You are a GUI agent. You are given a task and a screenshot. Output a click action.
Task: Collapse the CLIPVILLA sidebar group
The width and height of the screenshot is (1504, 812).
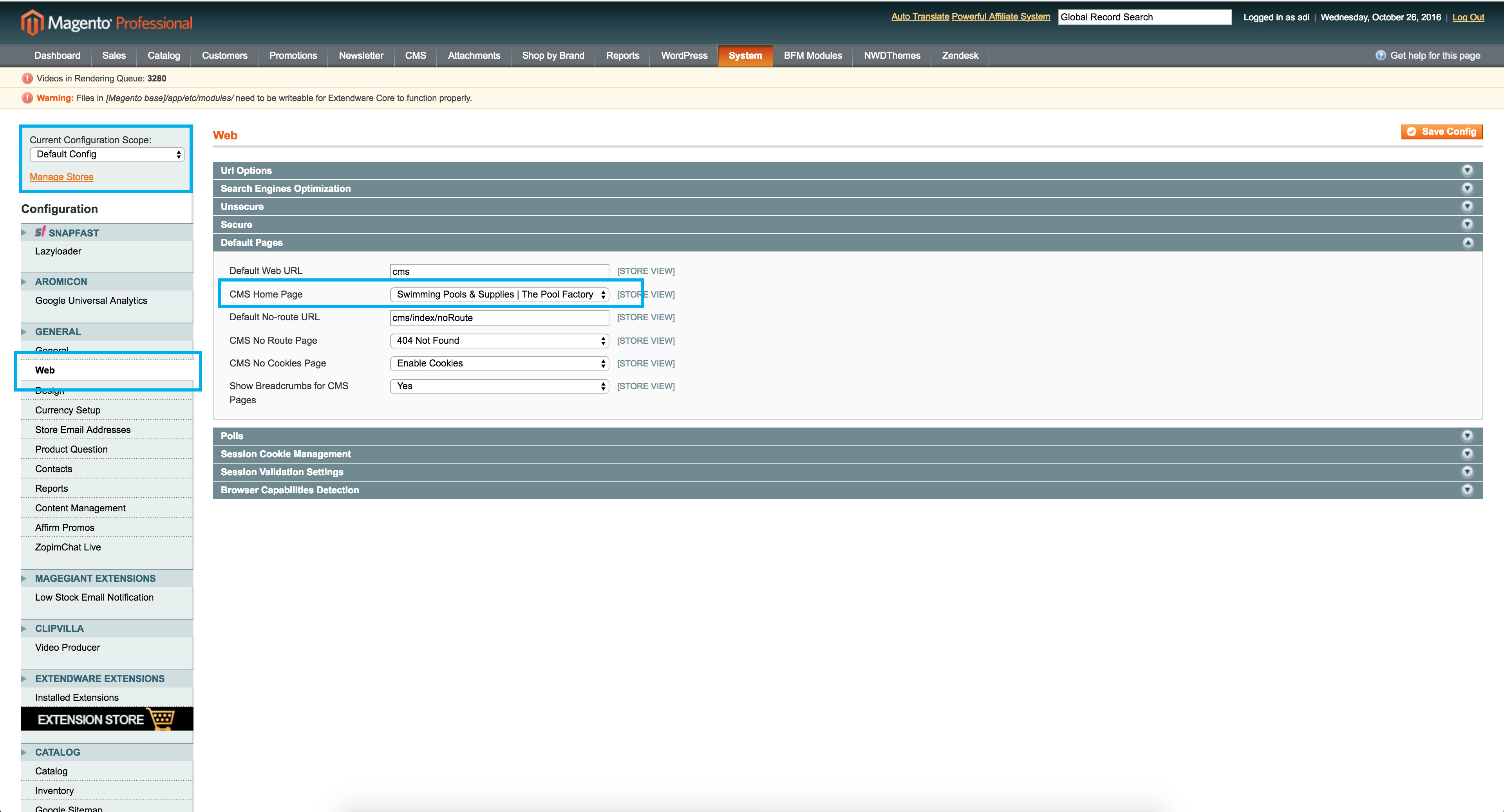point(107,629)
